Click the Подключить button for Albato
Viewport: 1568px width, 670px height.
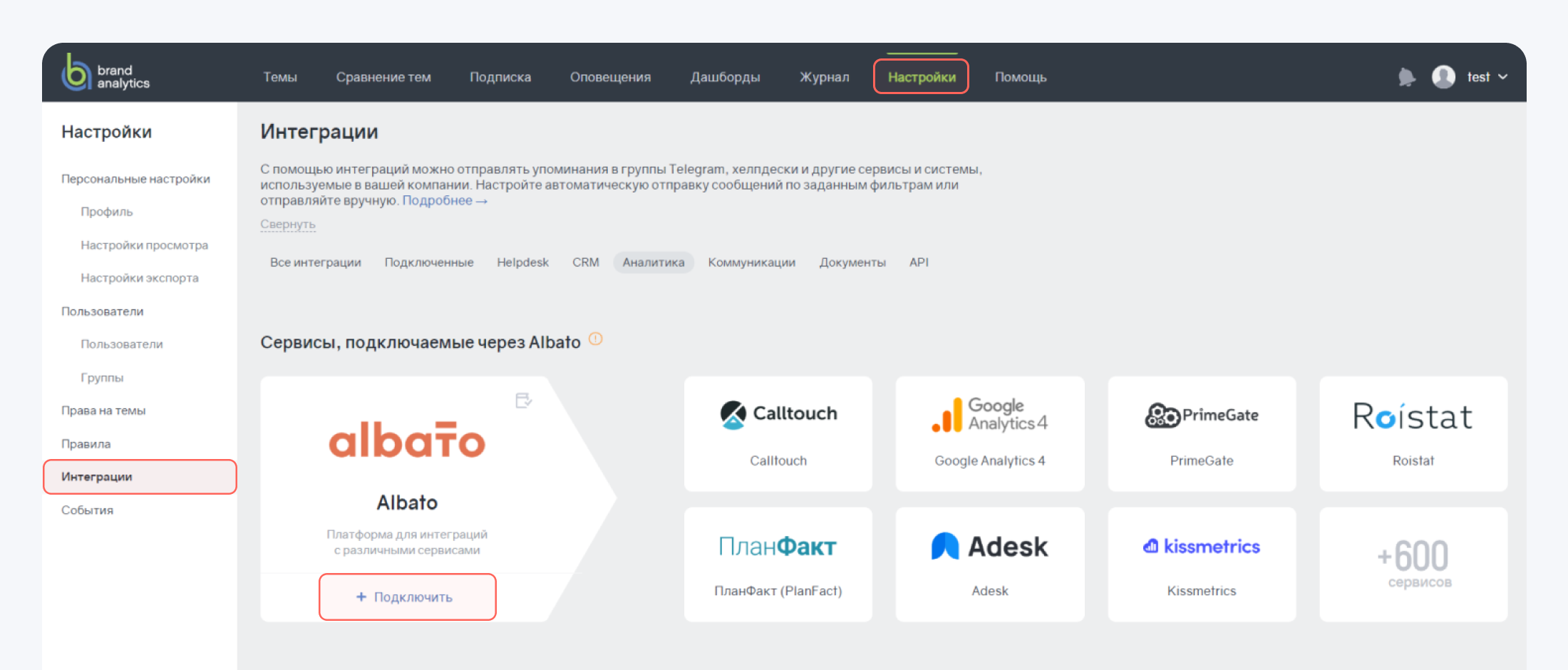(x=407, y=597)
